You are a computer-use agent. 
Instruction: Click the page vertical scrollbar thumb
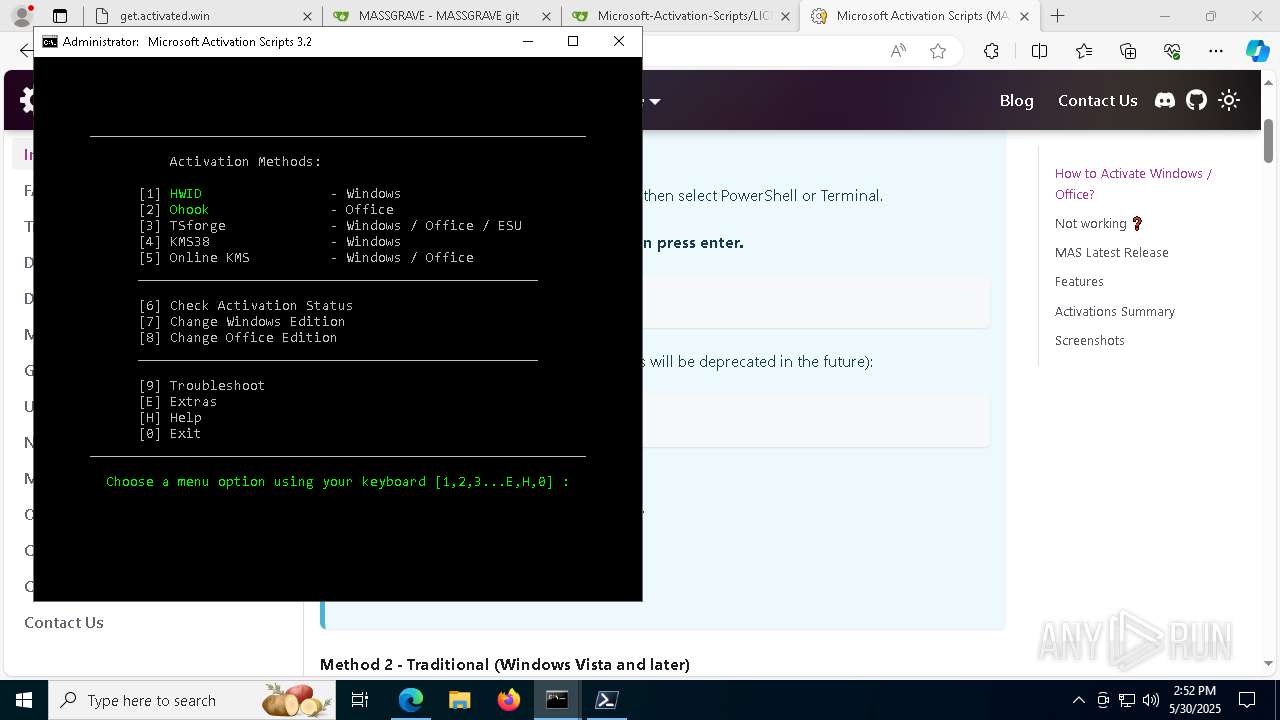pyautogui.click(x=1268, y=140)
